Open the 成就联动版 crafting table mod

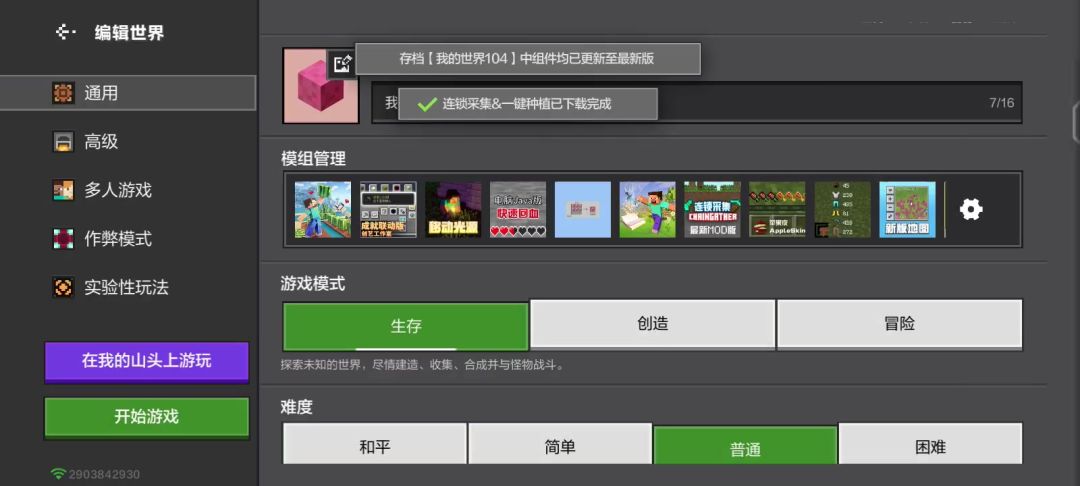[388, 209]
